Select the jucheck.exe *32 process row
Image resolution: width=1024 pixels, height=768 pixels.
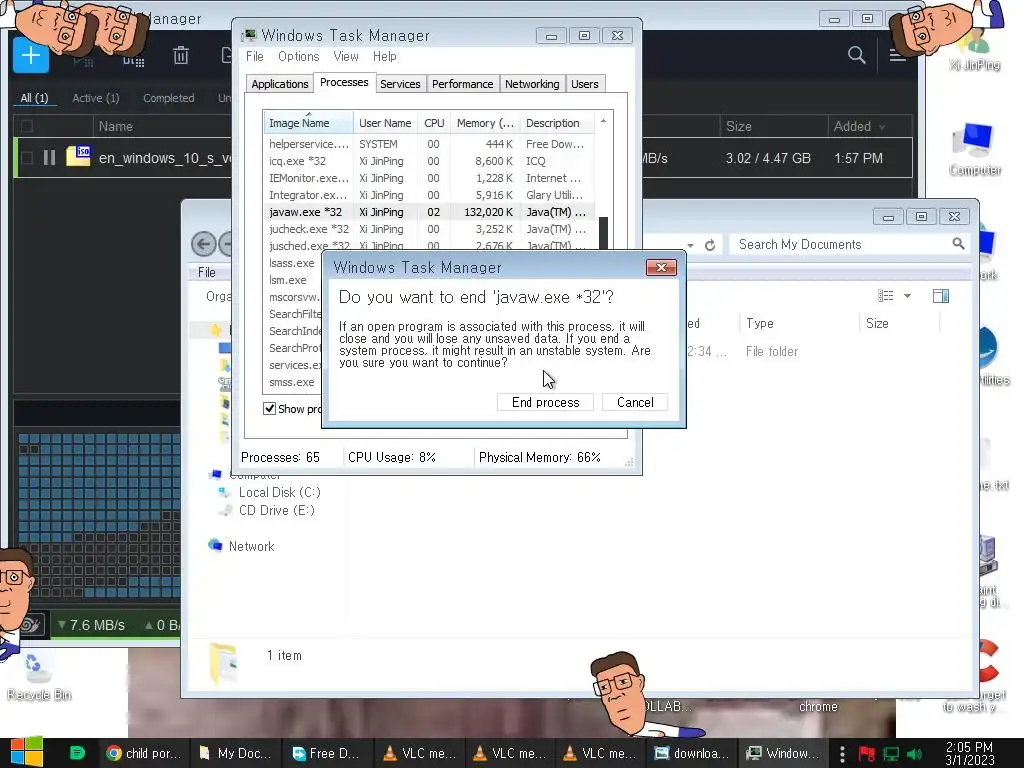point(428,229)
